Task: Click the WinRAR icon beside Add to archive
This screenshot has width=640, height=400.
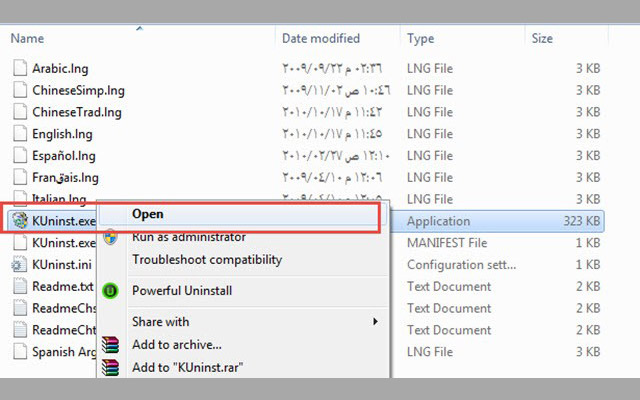Action: 111,345
